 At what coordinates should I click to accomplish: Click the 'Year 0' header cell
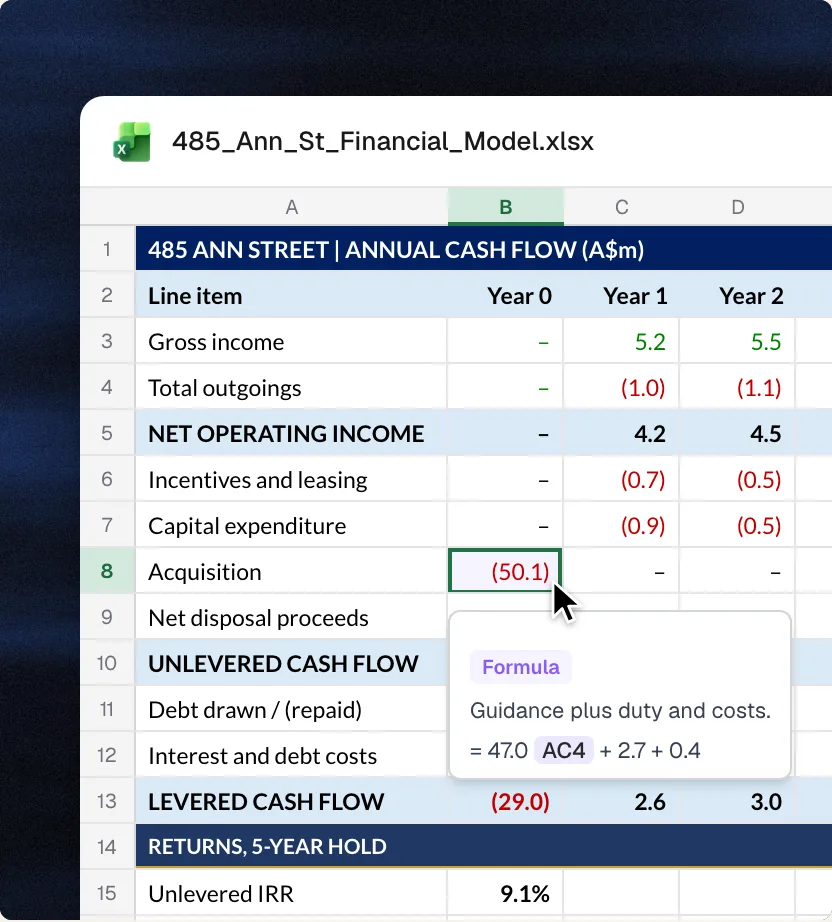pyautogui.click(x=505, y=295)
